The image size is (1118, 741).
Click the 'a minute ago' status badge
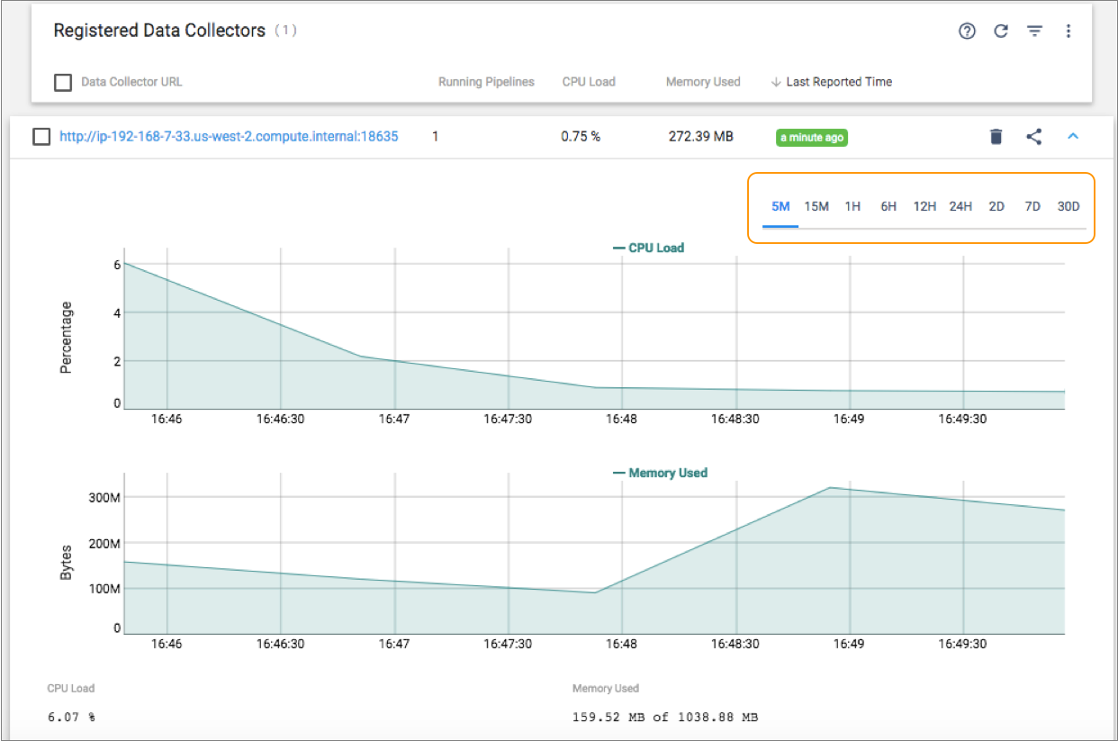click(x=811, y=137)
